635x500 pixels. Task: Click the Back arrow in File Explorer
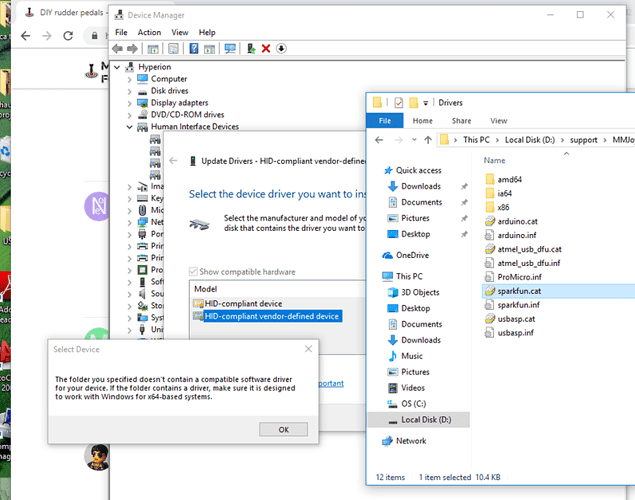[x=382, y=140]
